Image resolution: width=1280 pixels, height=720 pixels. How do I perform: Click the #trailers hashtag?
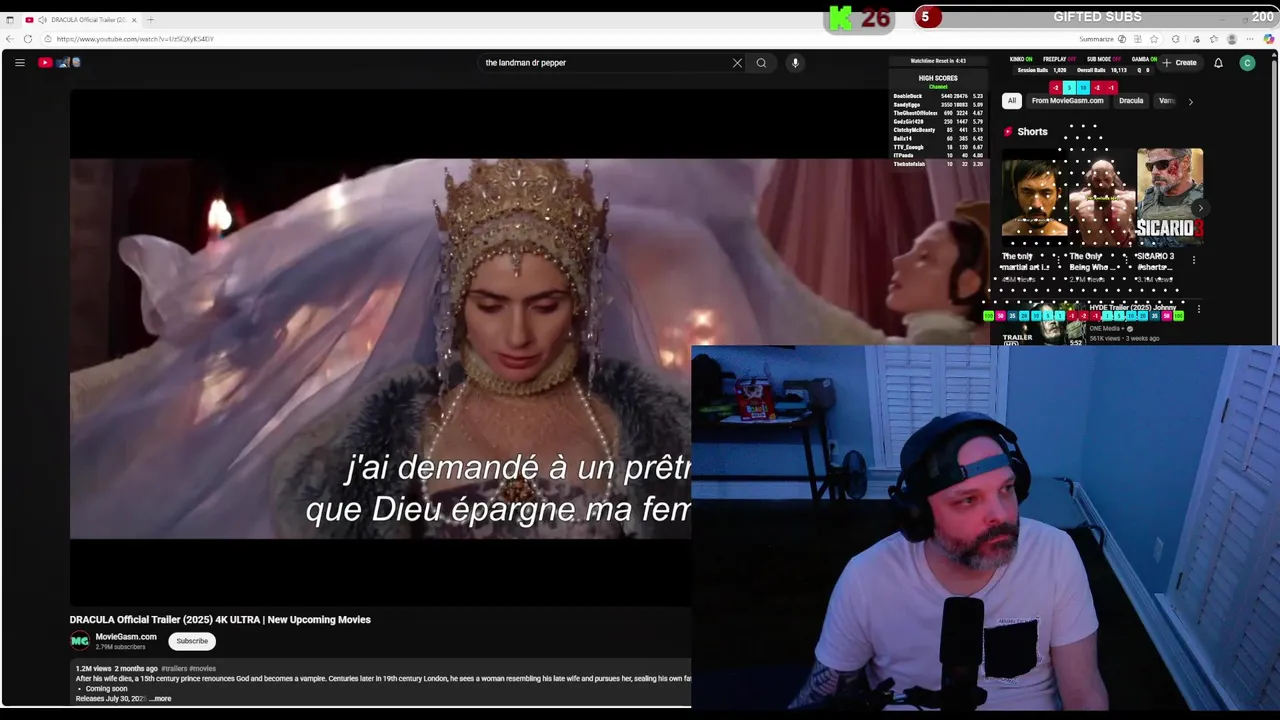pyautogui.click(x=174, y=668)
